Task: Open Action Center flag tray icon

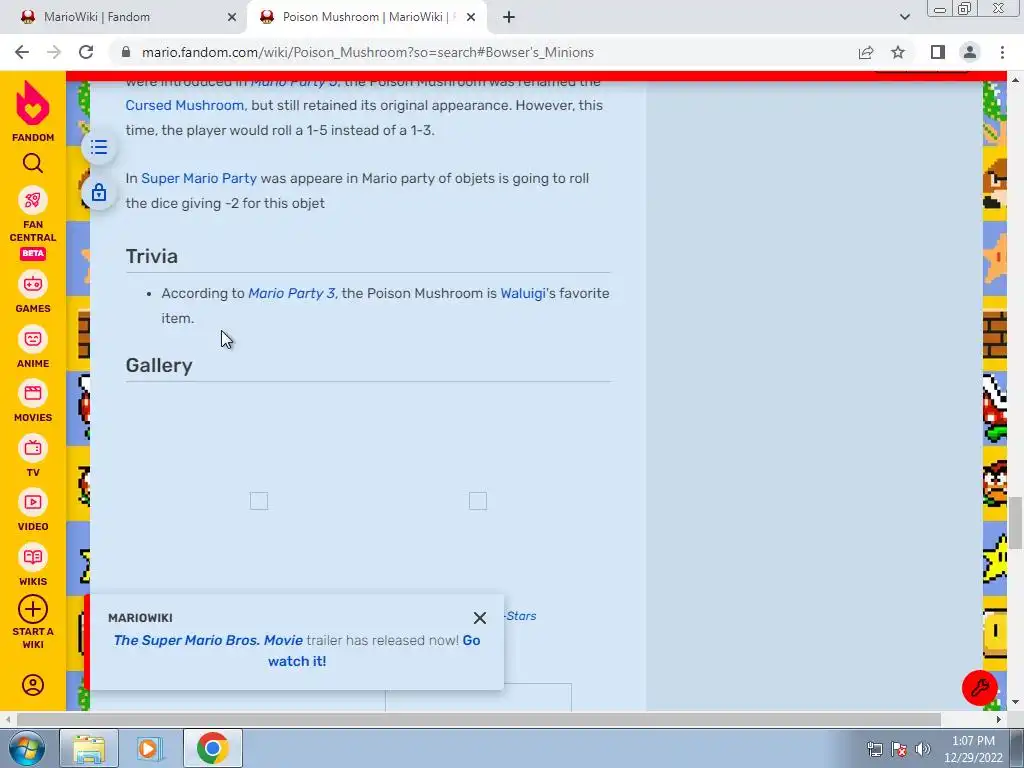Action: click(899, 749)
